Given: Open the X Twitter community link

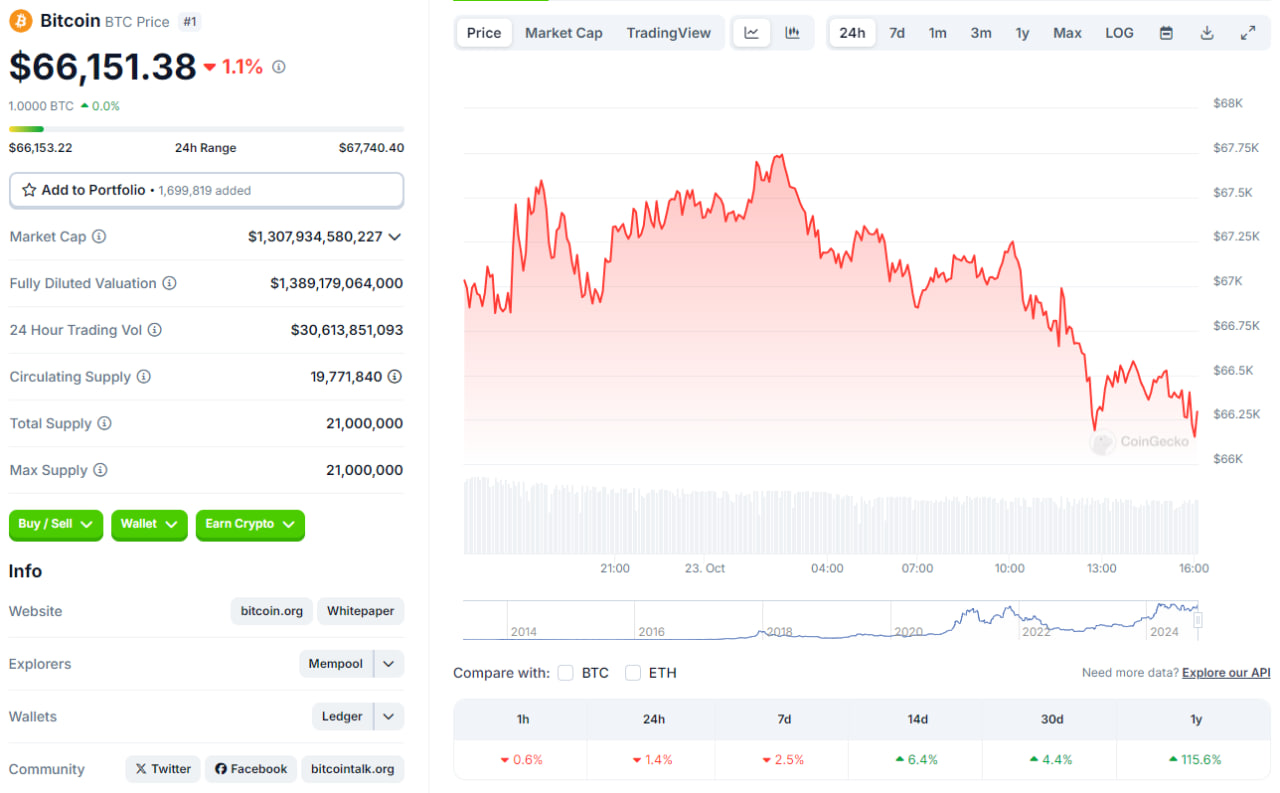Looking at the screenshot, I should (x=163, y=769).
